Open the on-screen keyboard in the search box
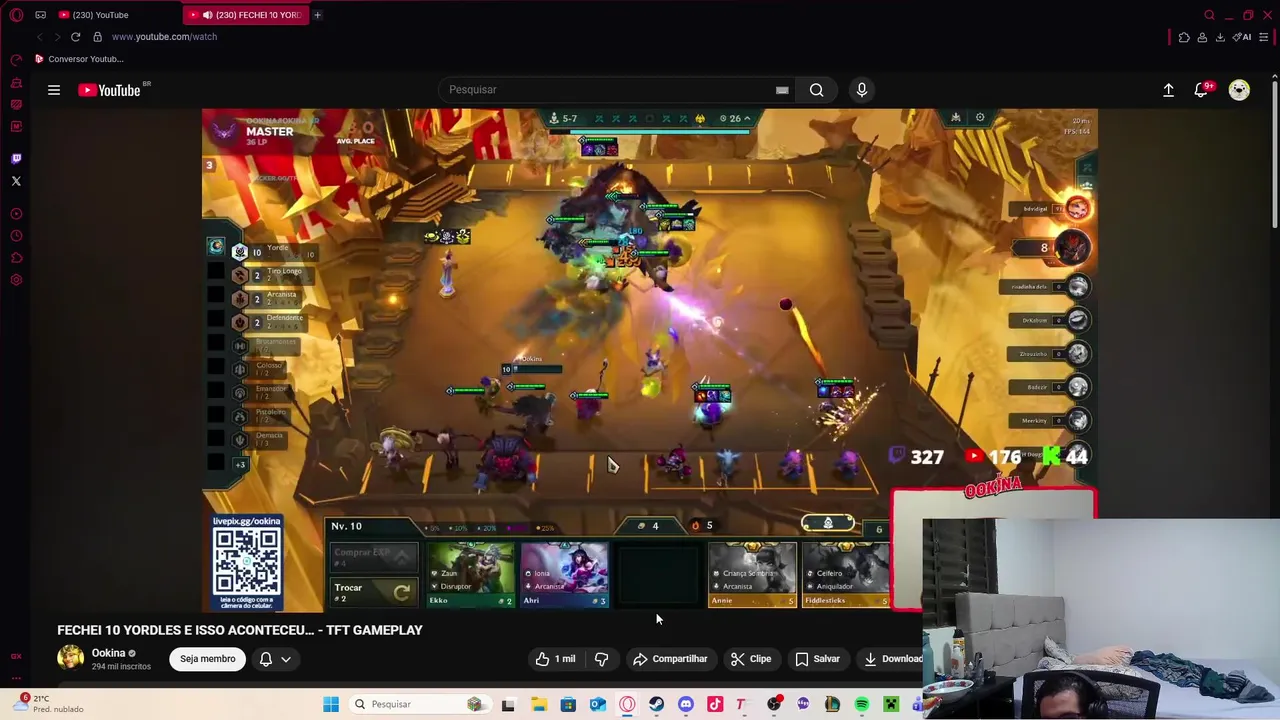The height and width of the screenshot is (720, 1280). coord(782,90)
